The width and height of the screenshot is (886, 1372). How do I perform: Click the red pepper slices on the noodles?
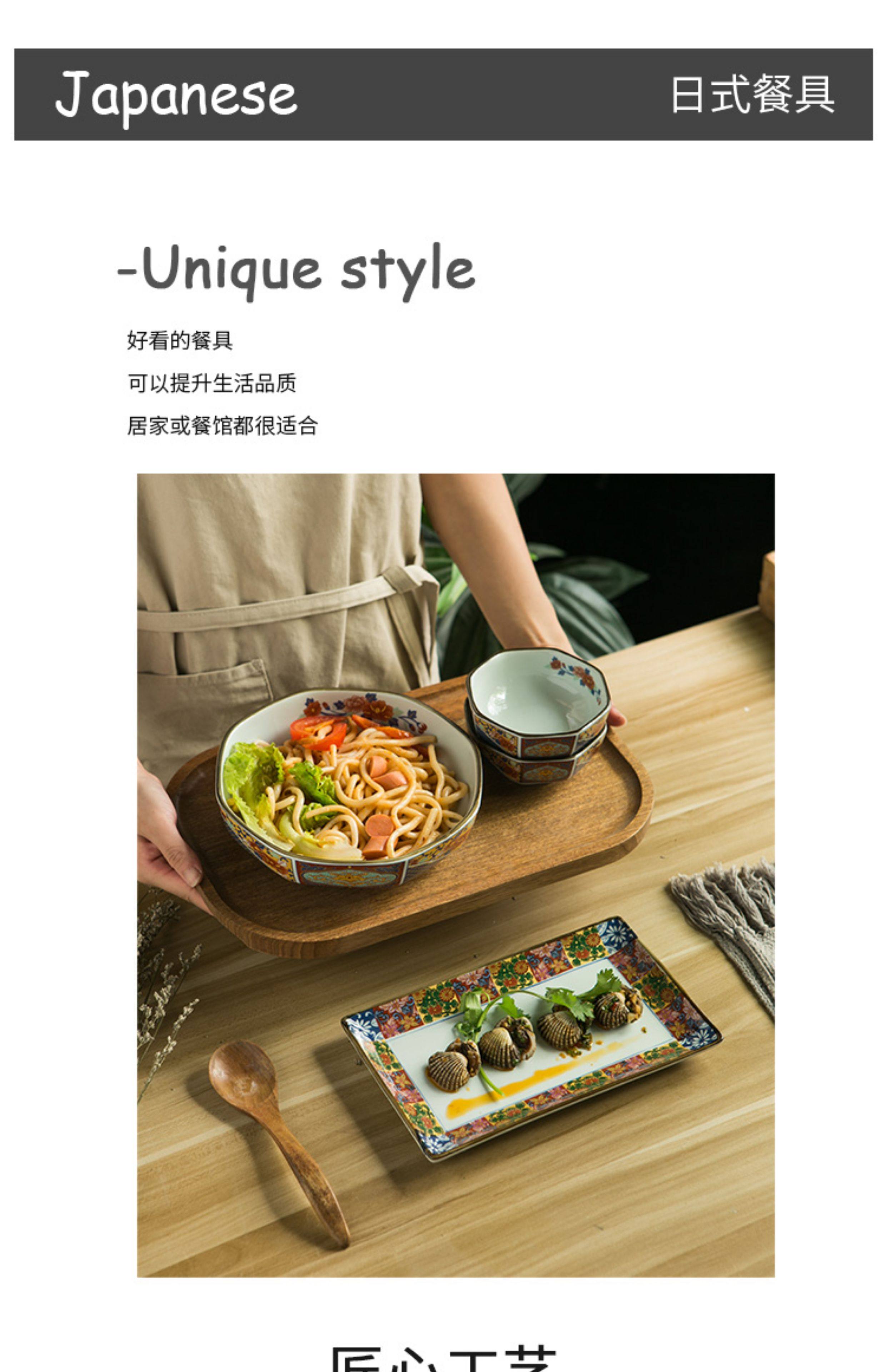(x=319, y=731)
